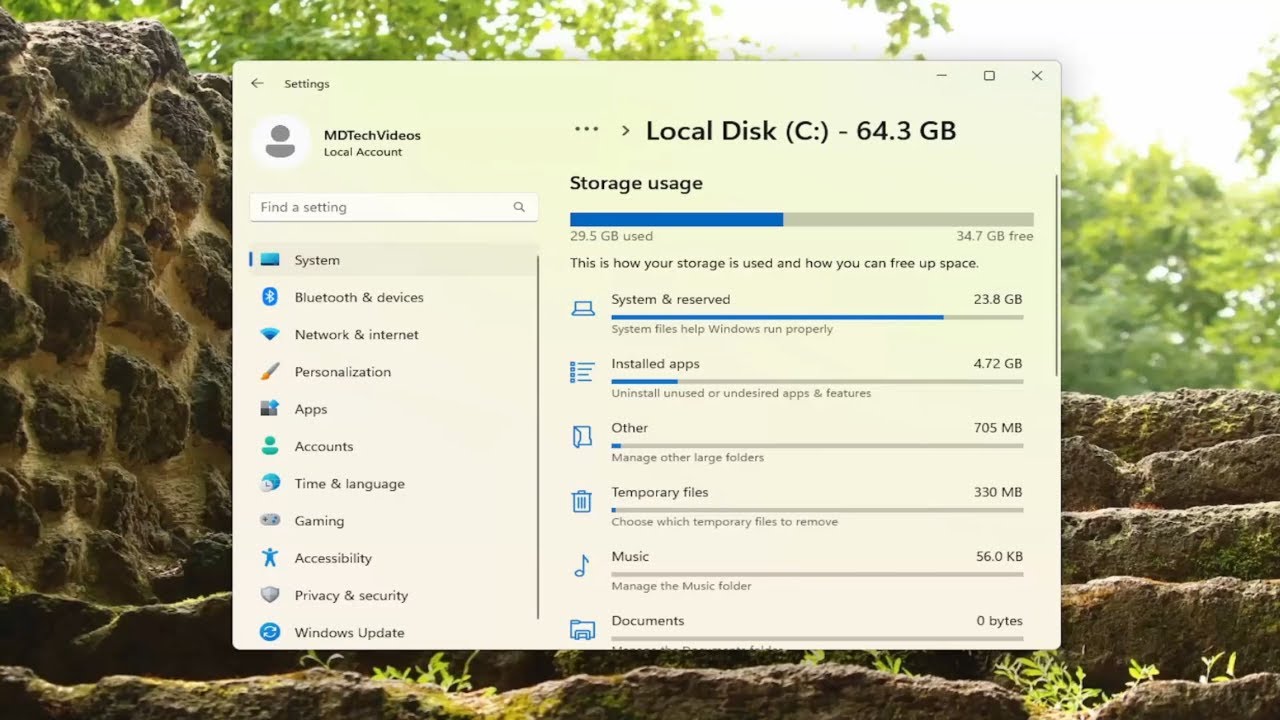This screenshot has width=1280, height=720.
Task: Click the Find a setting search box
Action: pyautogui.click(x=393, y=207)
